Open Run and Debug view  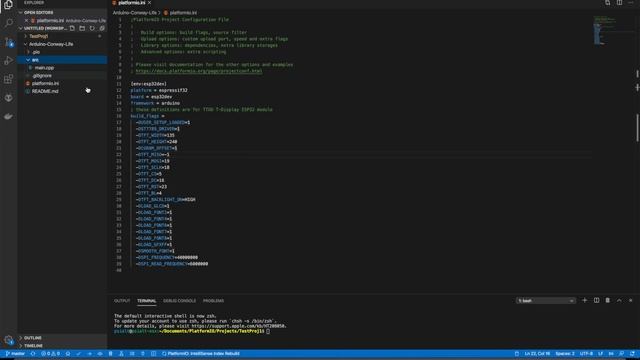pos(8,60)
